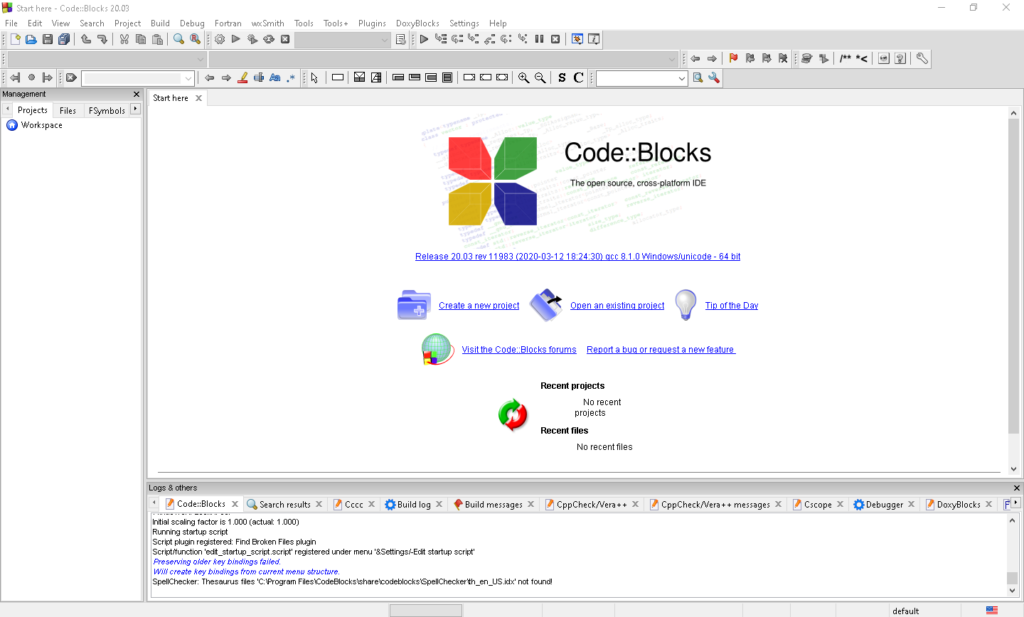Click the Release 20.03 rev 11983 version link
Screen dimensions: 1024x617
point(578,257)
